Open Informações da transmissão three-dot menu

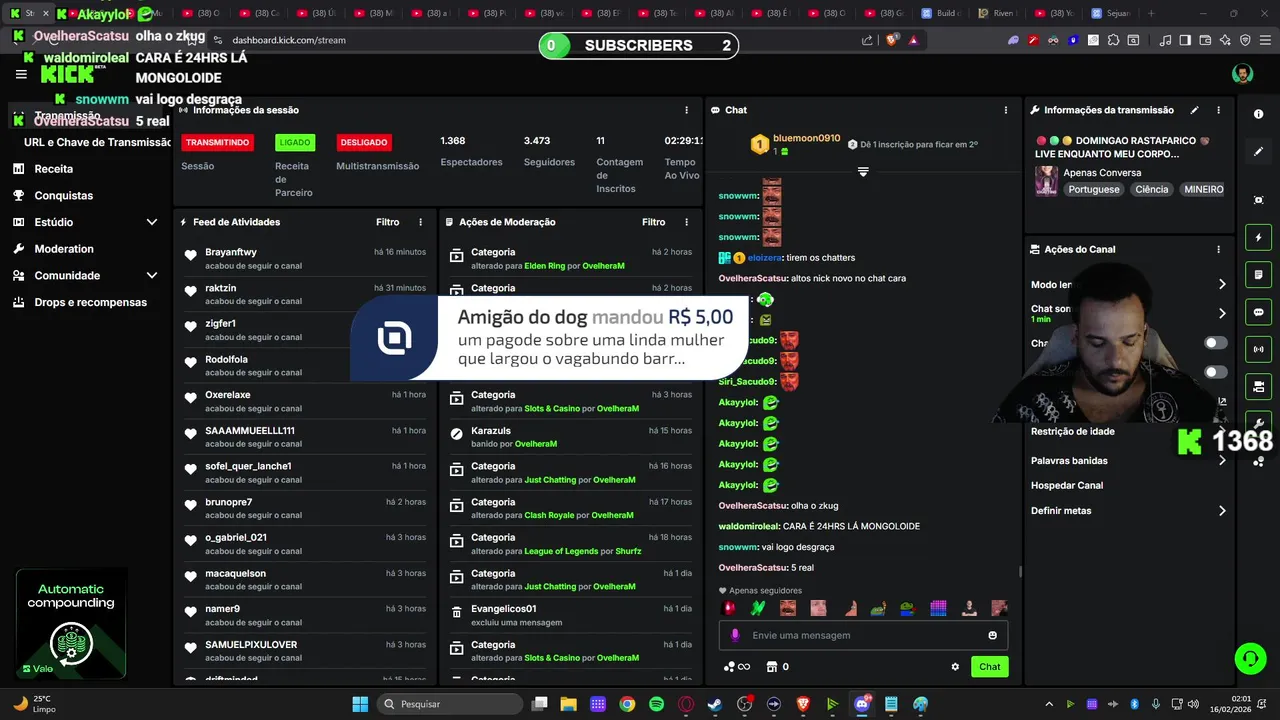coord(1218,110)
